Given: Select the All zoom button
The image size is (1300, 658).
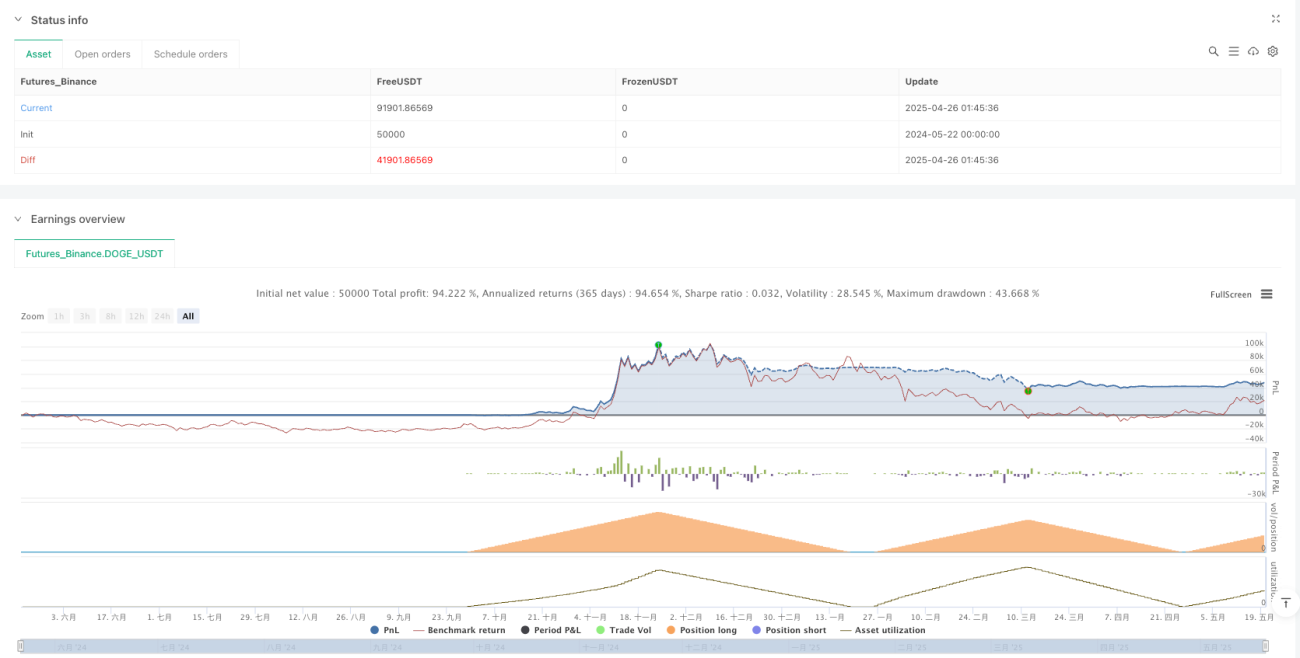Looking at the screenshot, I should click(188, 316).
